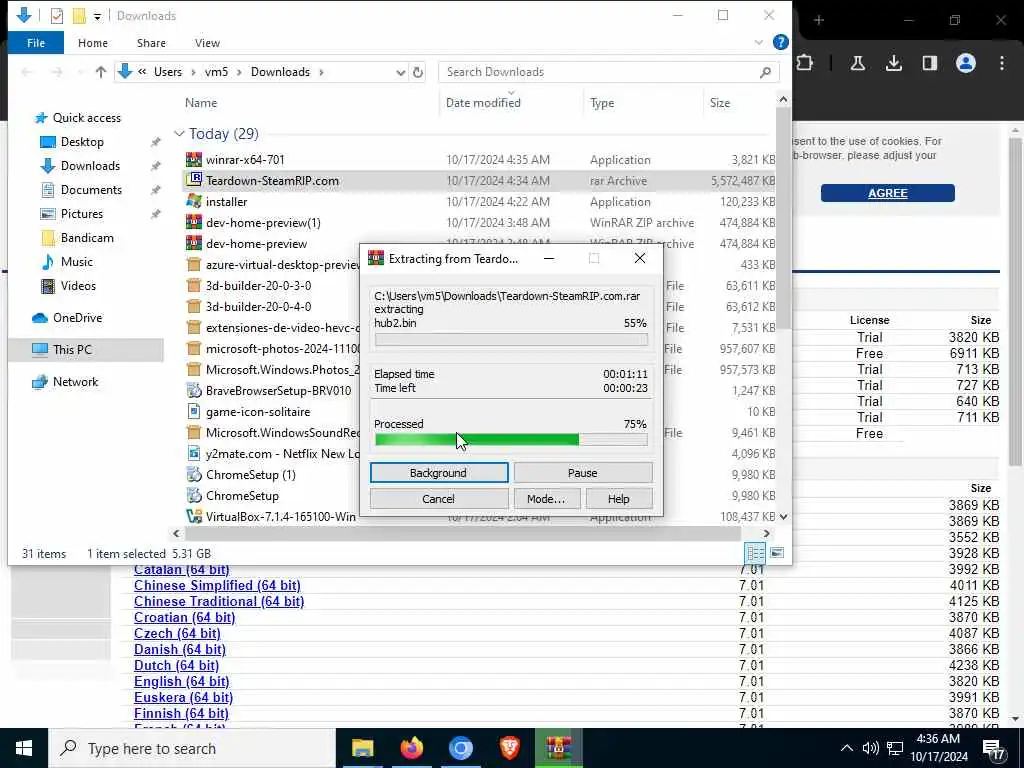Screen dimensions: 1024x768
Task: Open Windows Start menu
Action: coord(24,748)
